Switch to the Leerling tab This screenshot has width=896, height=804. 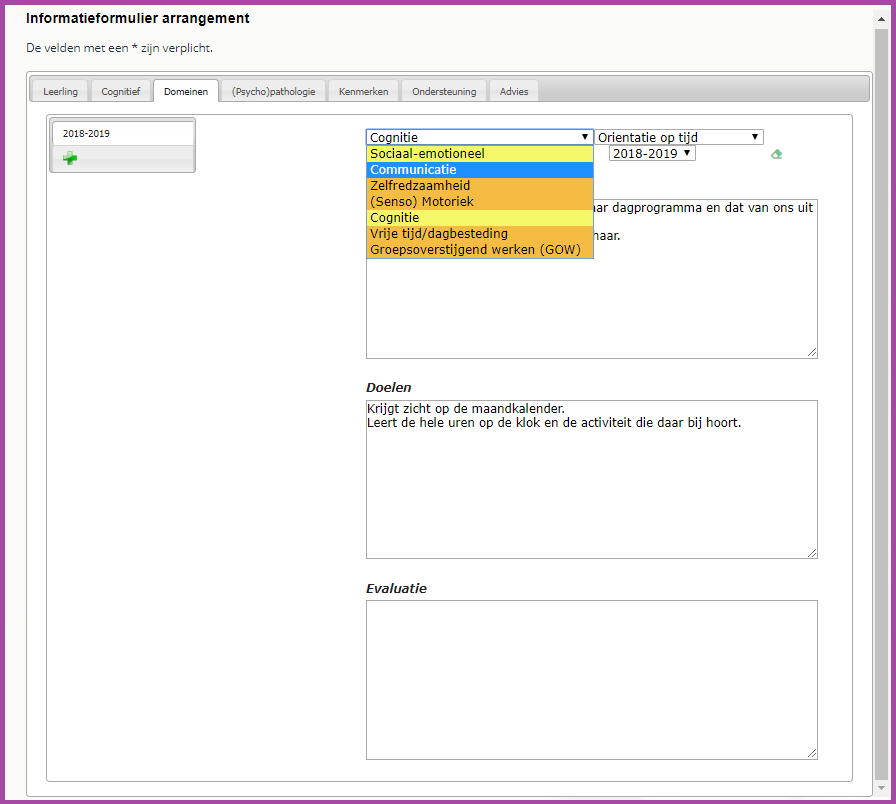pos(60,92)
